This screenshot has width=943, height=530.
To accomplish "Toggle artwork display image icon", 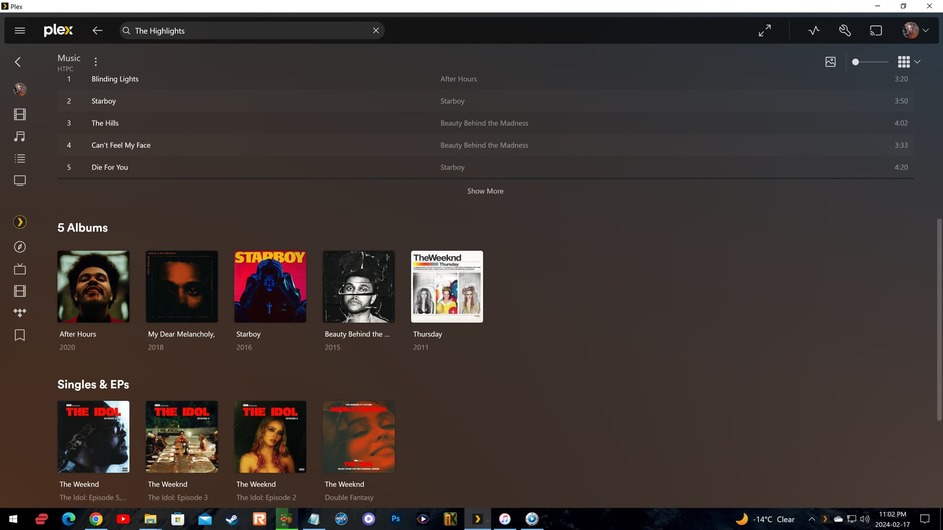I will [x=830, y=62].
